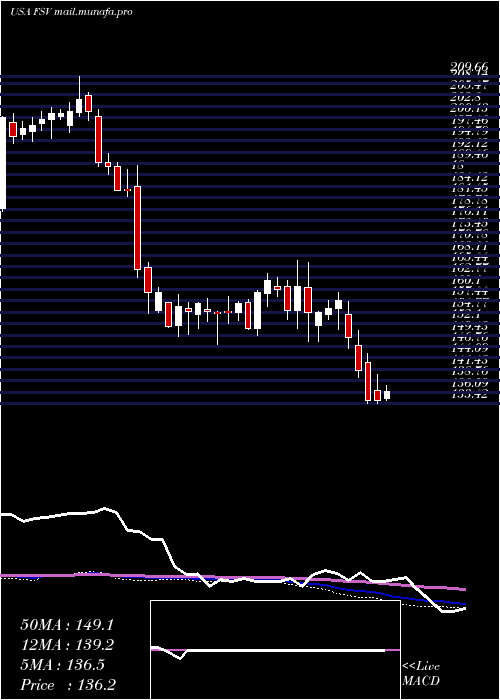Viewport: 500px width, 700px height.
Task: Click the '5MA : 136.5' readout
Action: coord(62,665)
